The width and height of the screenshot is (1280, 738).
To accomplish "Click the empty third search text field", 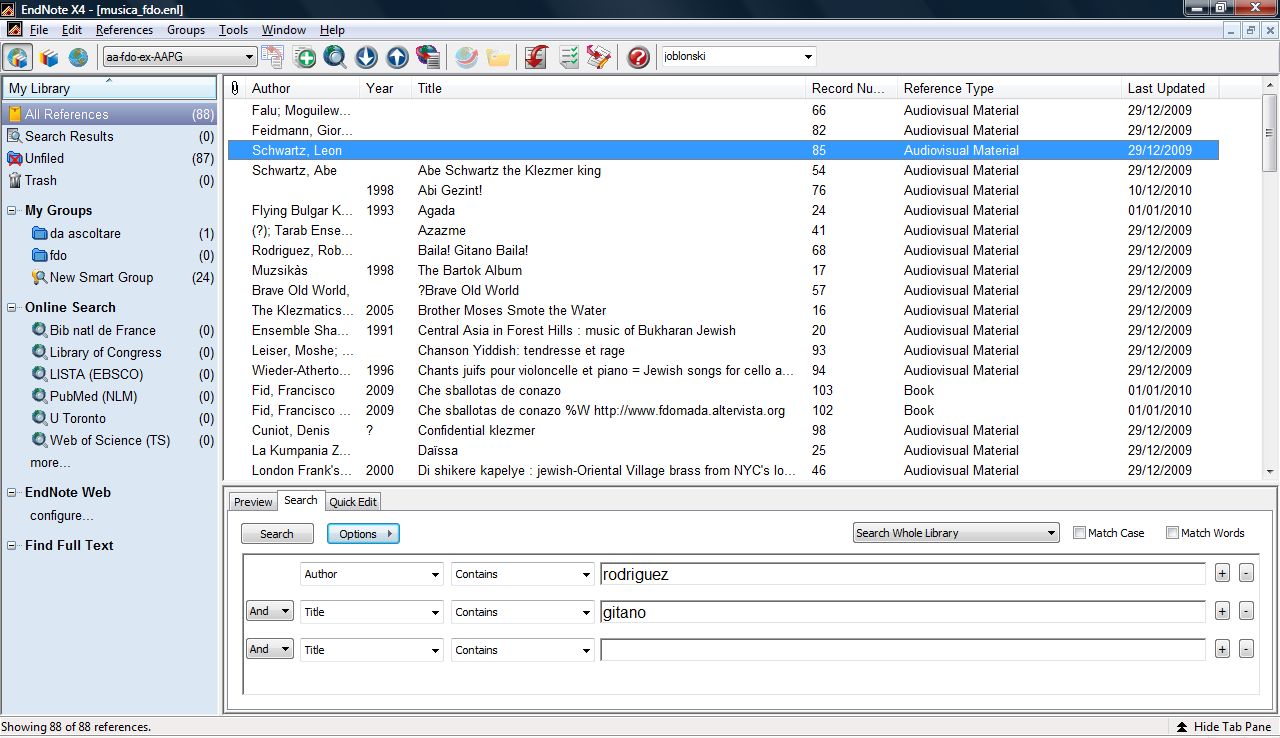I will [x=903, y=649].
